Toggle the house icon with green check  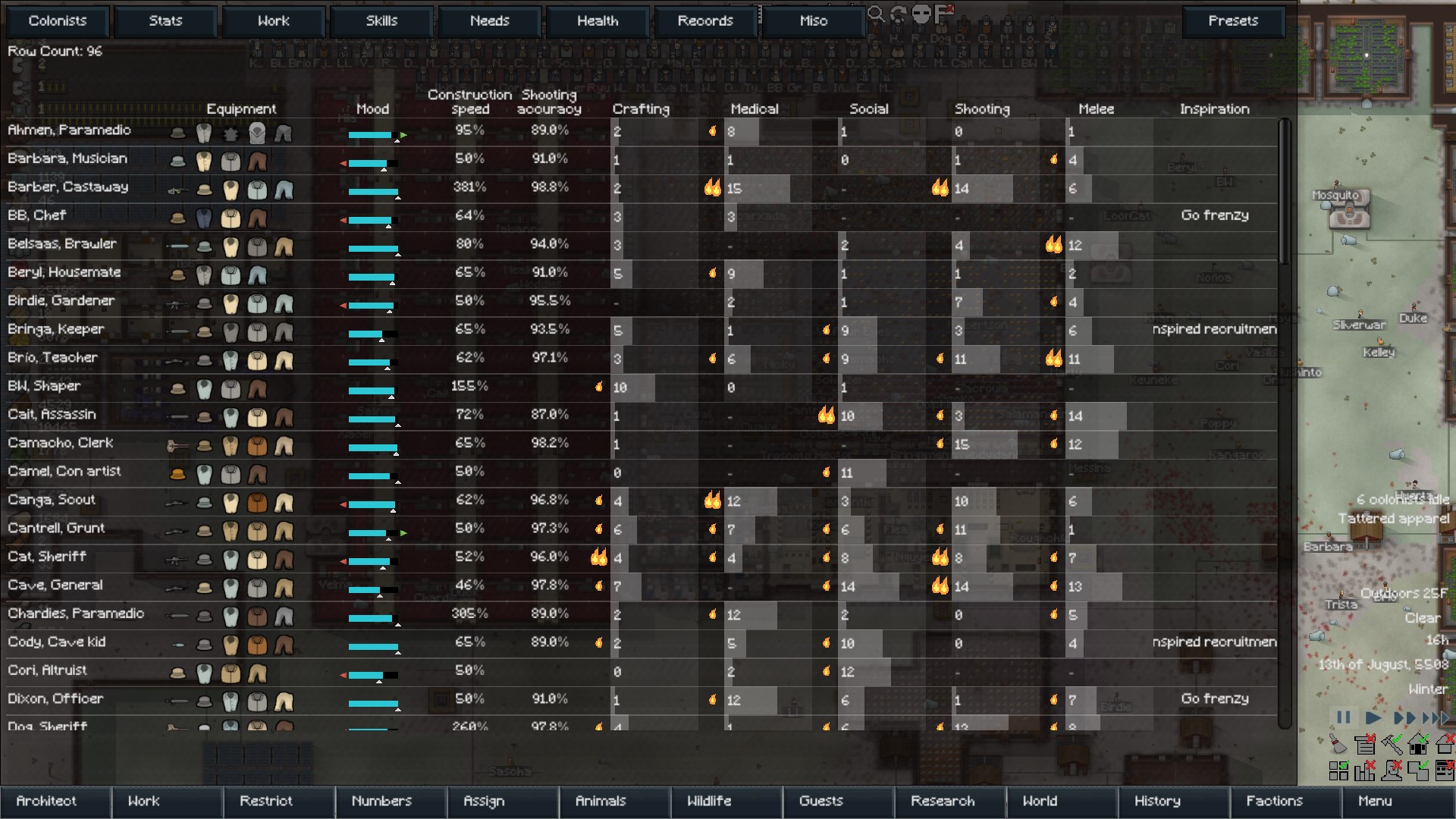[1418, 743]
